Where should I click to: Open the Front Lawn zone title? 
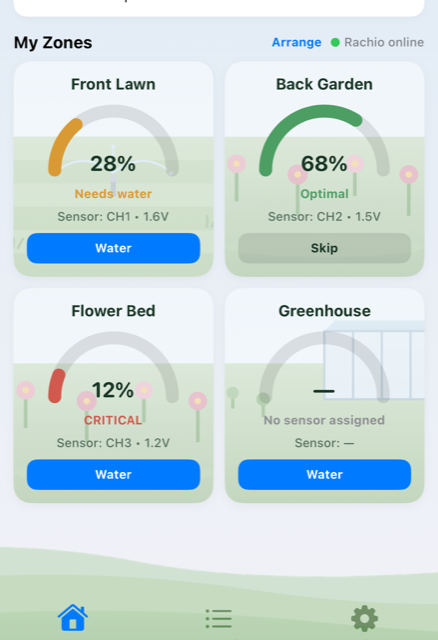113,84
